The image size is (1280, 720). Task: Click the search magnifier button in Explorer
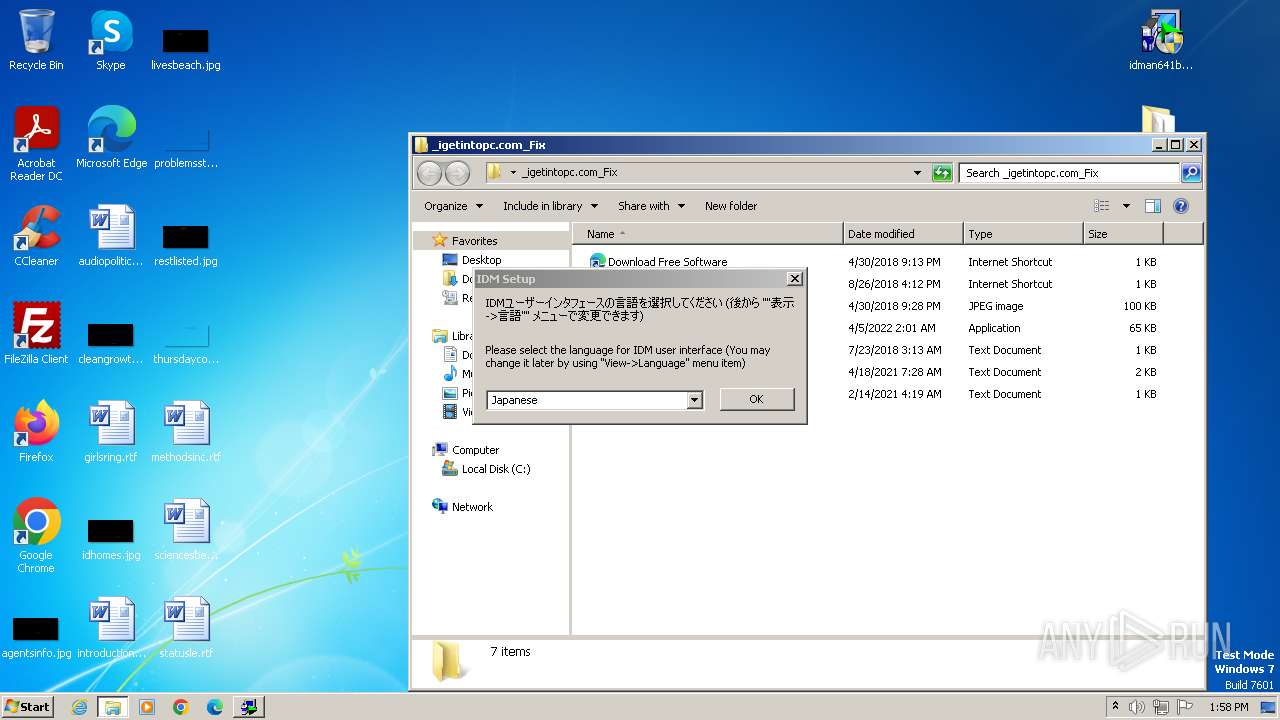pos(1190,173)
